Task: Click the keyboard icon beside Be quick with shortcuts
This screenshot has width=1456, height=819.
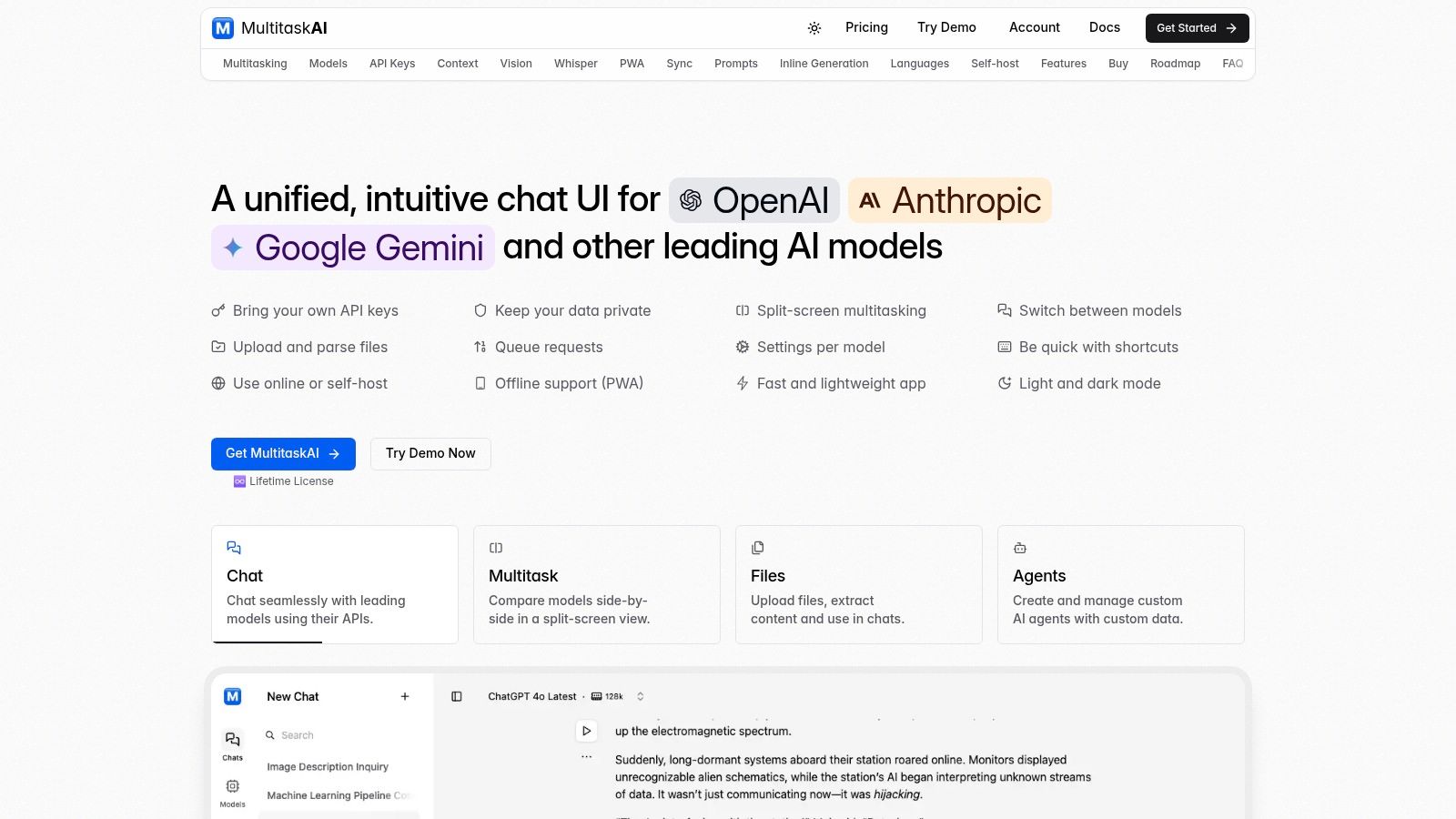Action: 1005,347
